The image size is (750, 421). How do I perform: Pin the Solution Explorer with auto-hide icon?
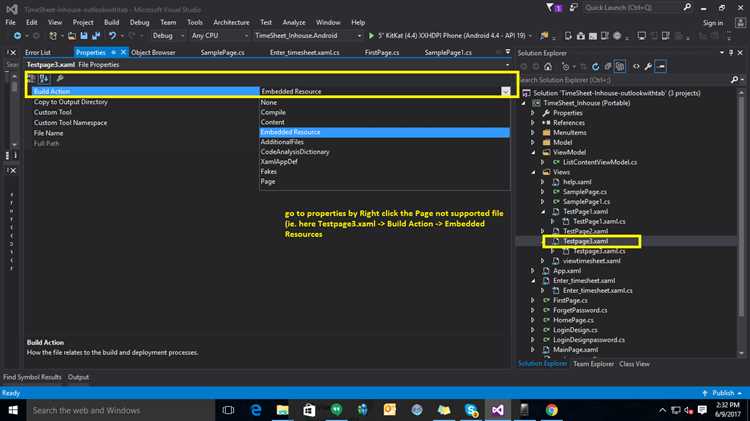point(731,53)
